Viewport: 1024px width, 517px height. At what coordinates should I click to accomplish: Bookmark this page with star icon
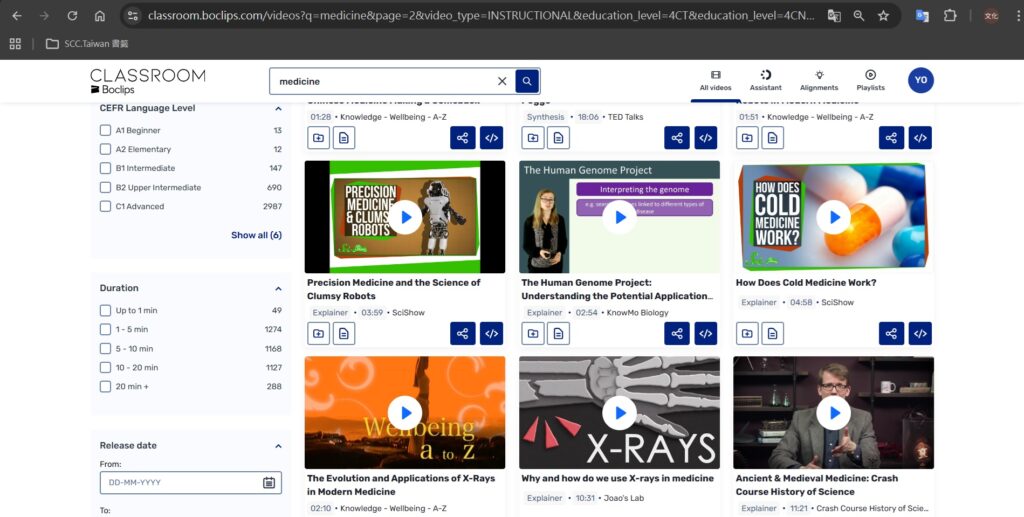pyautogui.click(x=883, y=16)
